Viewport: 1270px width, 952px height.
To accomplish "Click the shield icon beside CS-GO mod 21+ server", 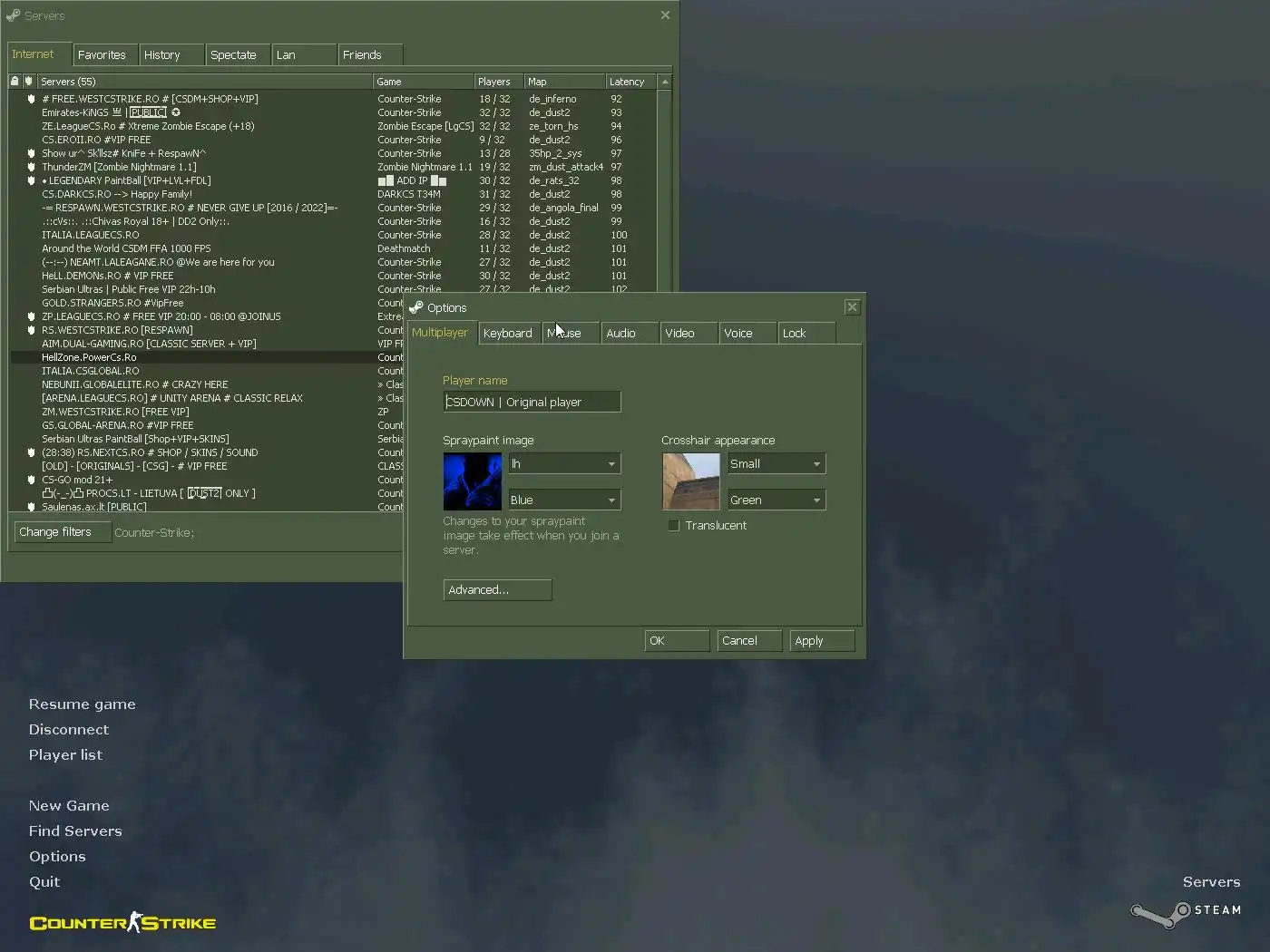I will click(31, 480).
